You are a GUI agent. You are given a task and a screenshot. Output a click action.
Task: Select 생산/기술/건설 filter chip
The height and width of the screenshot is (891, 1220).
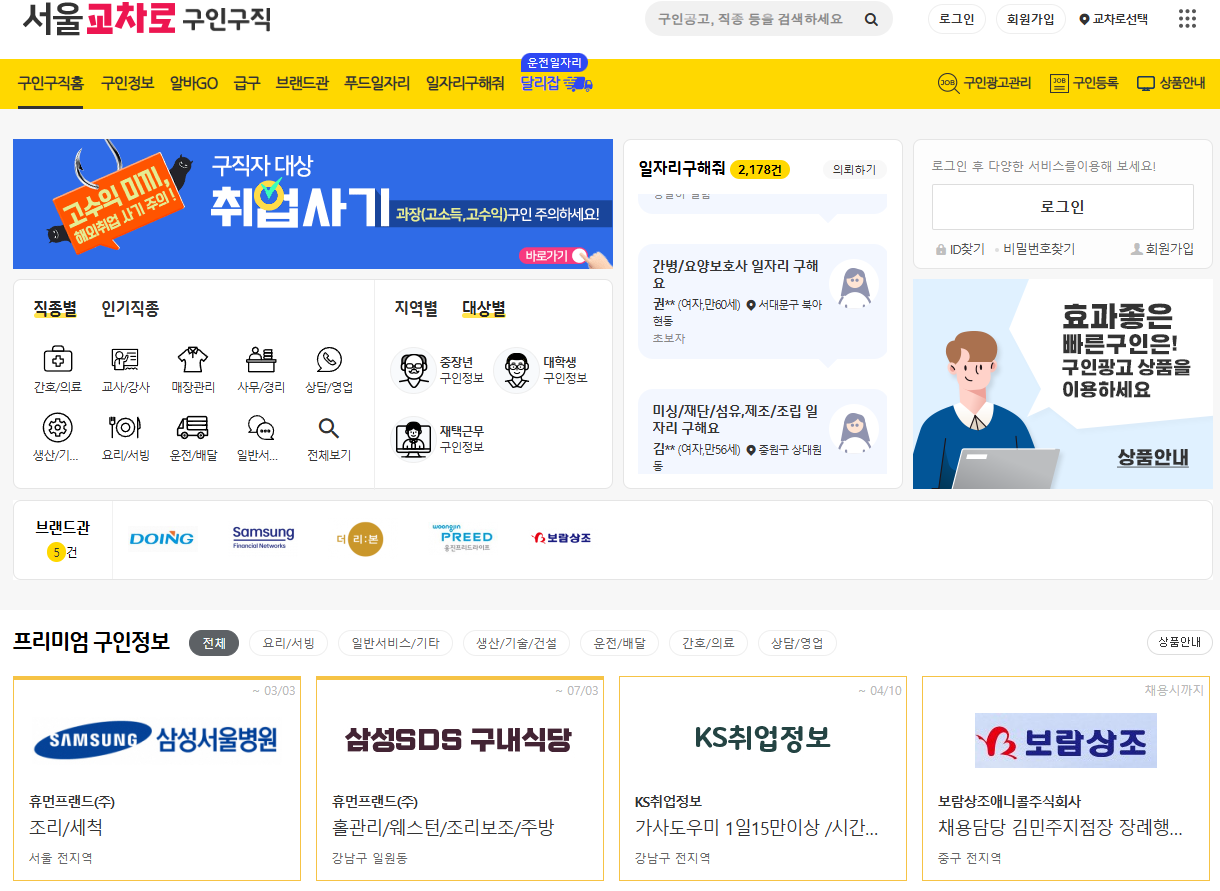click(x=516, y=643)
